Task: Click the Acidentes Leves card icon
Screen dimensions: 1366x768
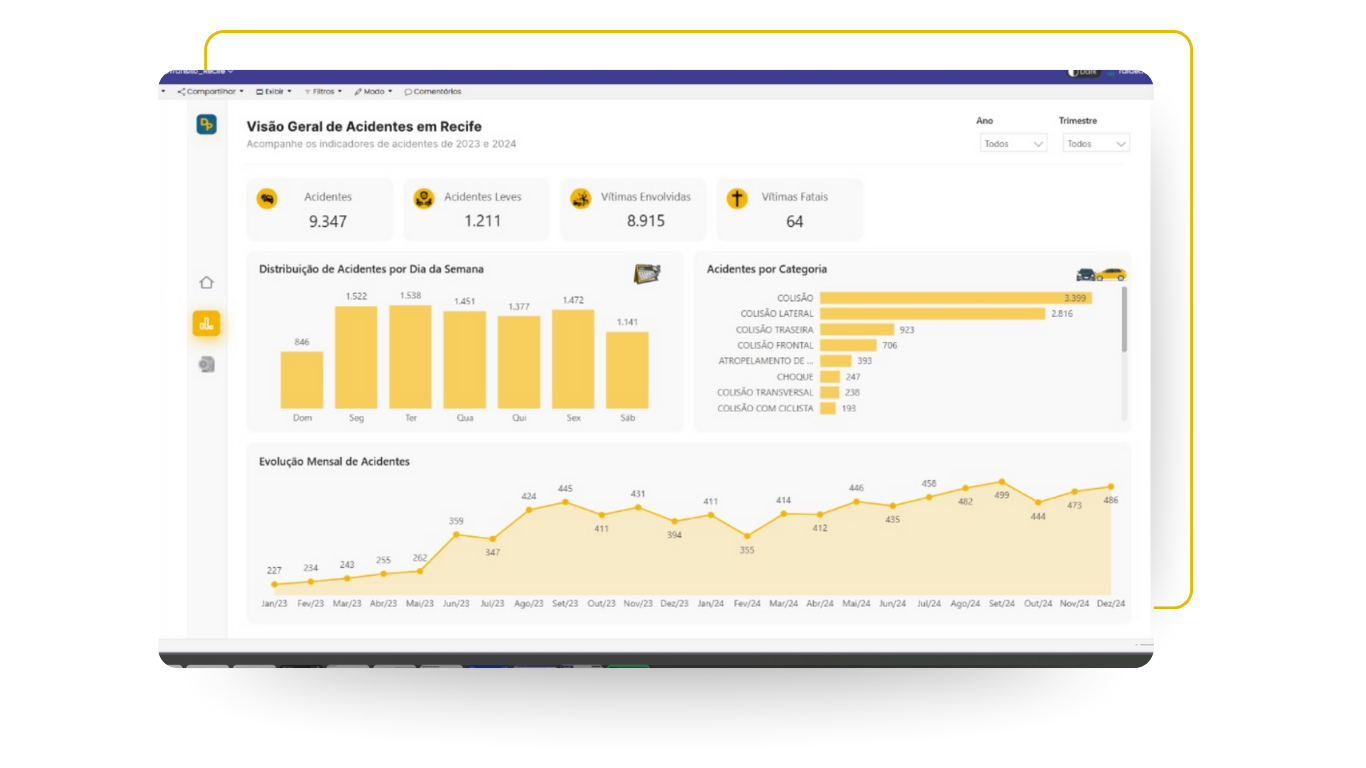Action: pyautogui.click(x=424, y=198)
